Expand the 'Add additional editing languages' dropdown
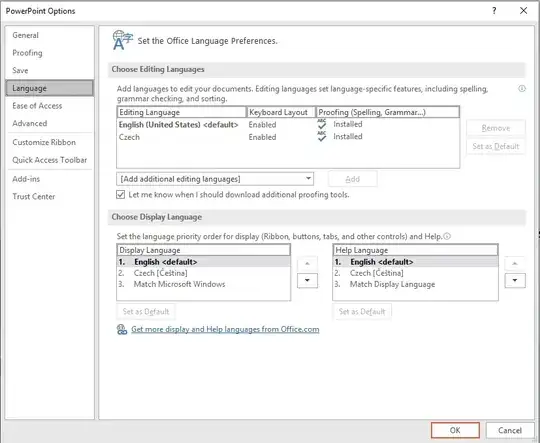540x443 pixels. (308, 179)
